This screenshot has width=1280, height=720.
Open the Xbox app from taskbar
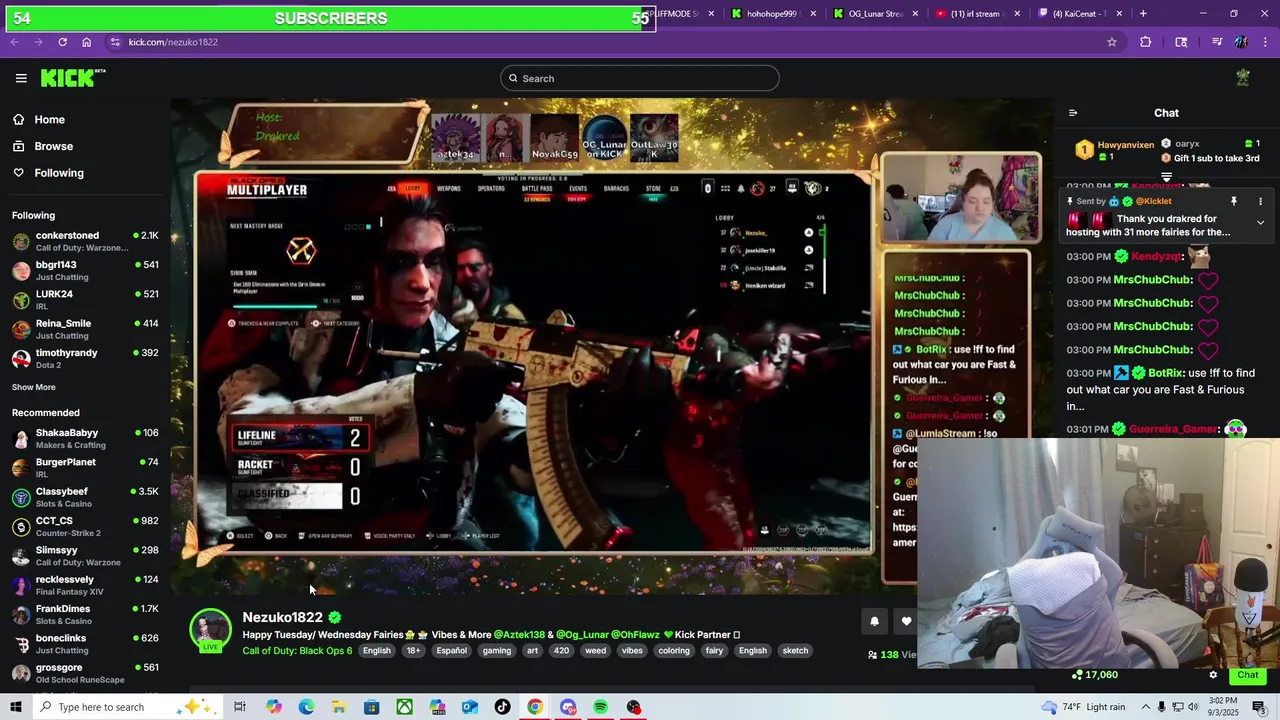(x=404, y=707)
